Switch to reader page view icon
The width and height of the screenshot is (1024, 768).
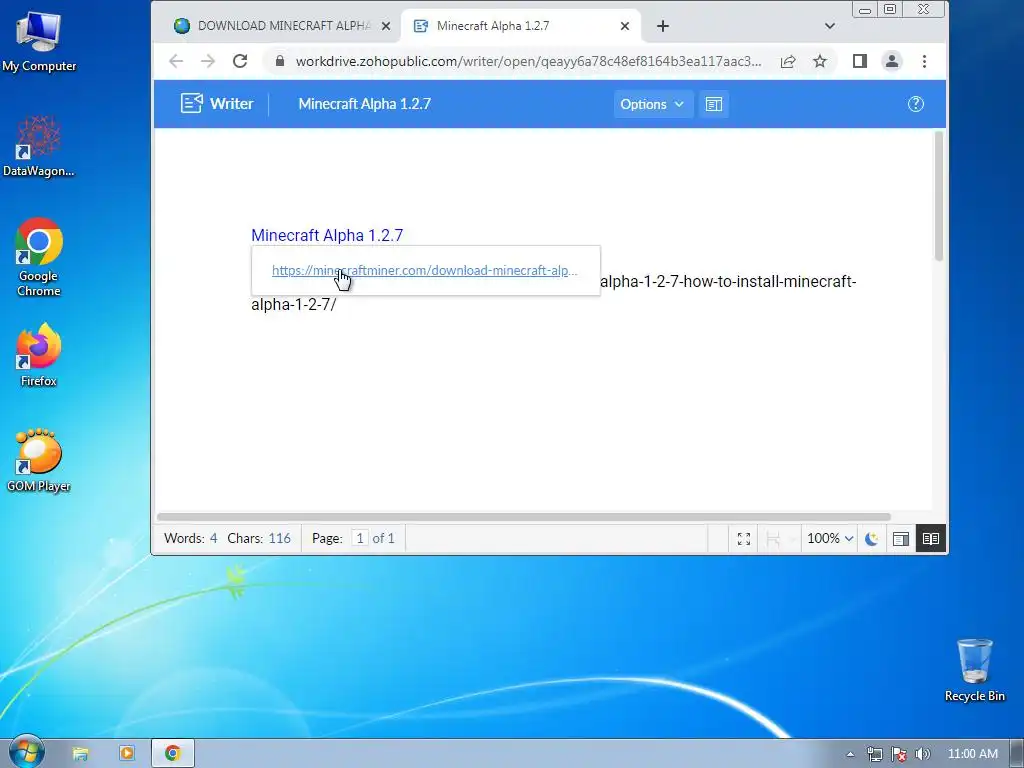(x=931, y=539)
